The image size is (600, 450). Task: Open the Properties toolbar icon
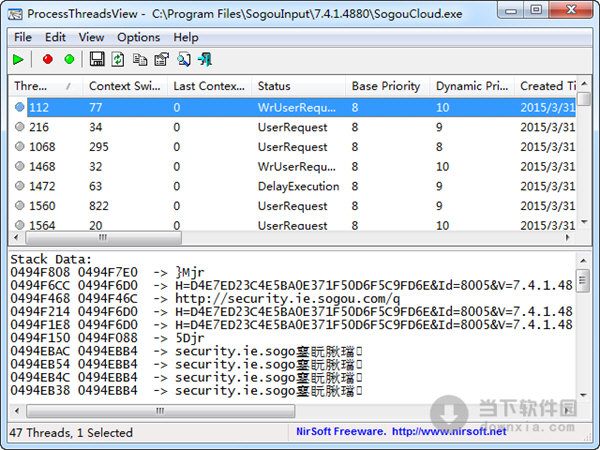point(161,59)
